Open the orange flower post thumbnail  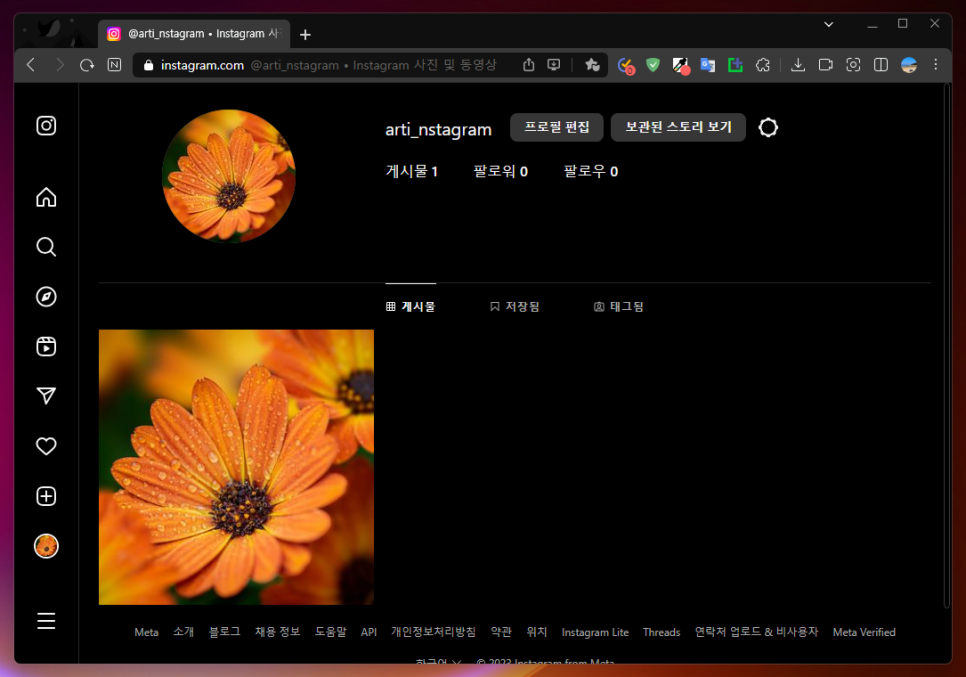point(237,467)
